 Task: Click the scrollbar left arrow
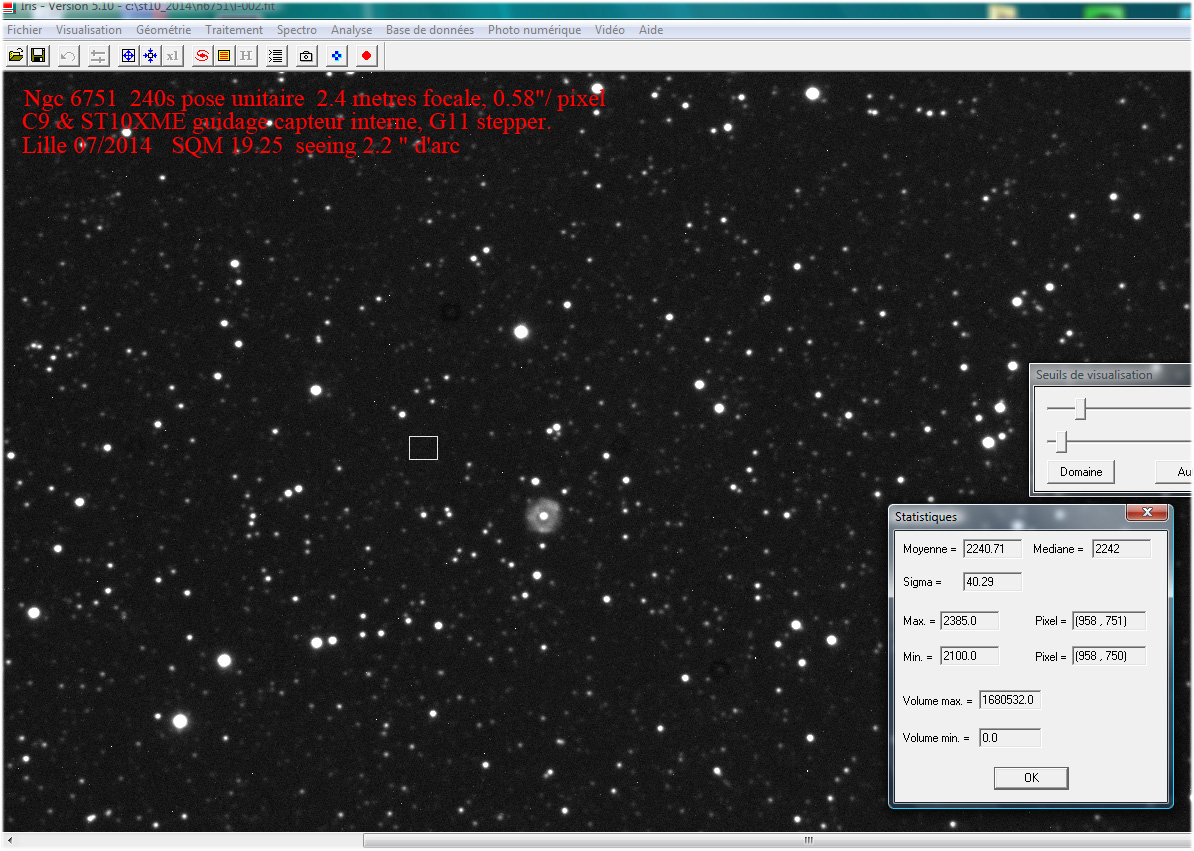coord(10,840)
